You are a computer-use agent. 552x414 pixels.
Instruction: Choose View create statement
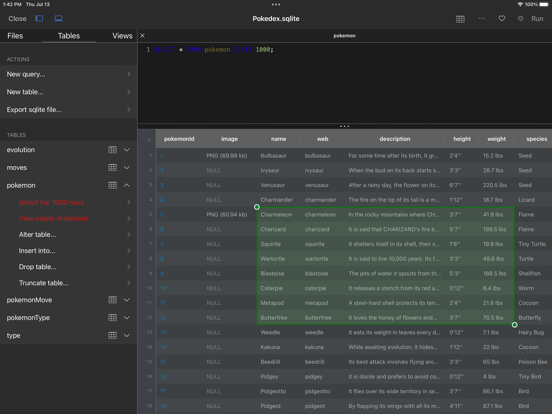coord(69,218)
